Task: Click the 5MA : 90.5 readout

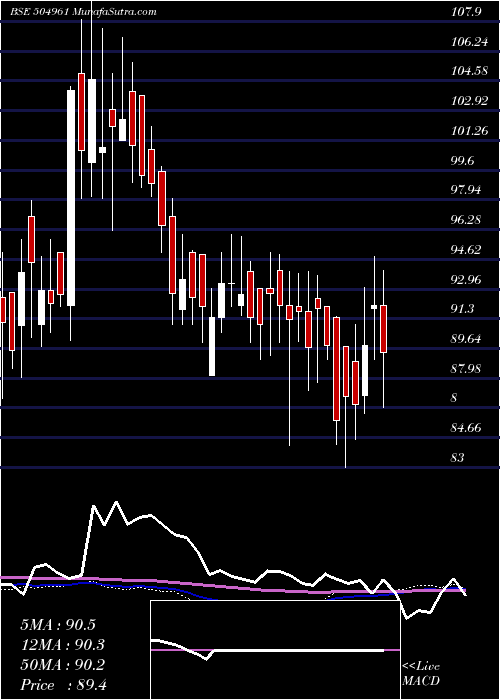Action: pos(58,625)
